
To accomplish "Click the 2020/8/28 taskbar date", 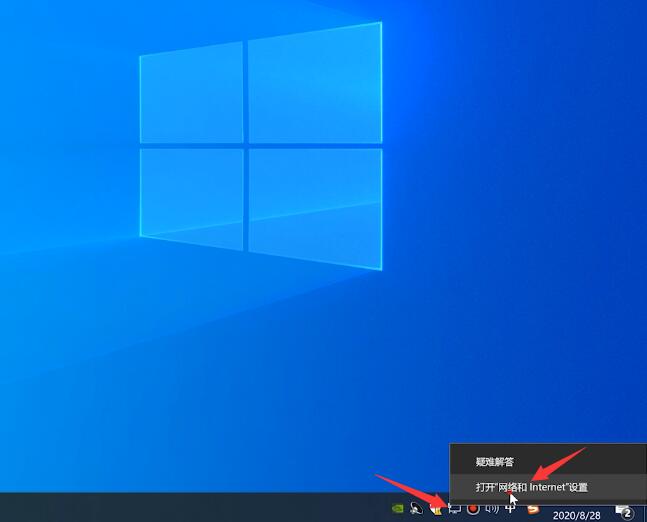I will [576, 515].
